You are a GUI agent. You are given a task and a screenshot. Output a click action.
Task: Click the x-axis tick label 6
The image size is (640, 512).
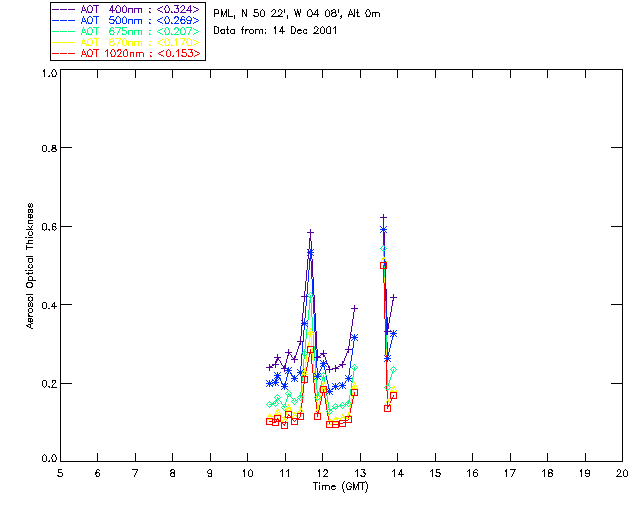(x=98, y=473)
